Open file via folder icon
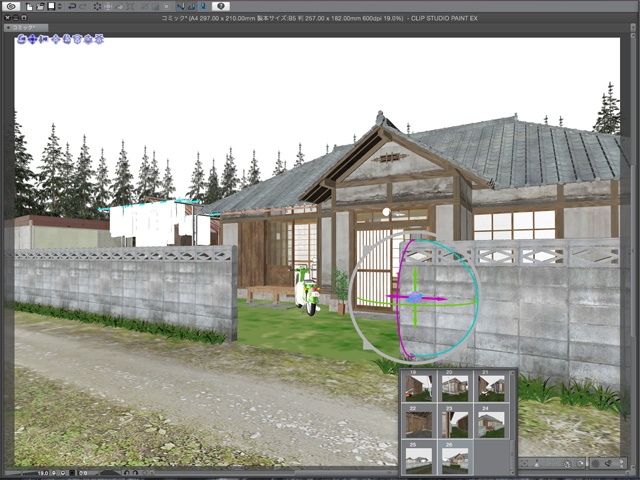The height and width of the screenshot is (480, 640). (x=40, y=7)
